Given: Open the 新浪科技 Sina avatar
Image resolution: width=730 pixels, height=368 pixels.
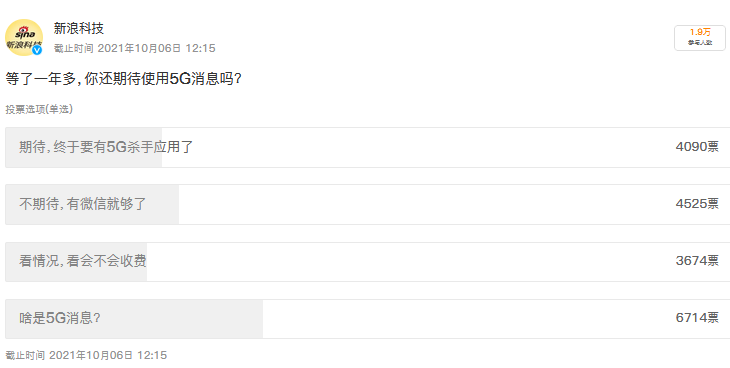Looking at the screenshot, I should [x=24, y=37].
